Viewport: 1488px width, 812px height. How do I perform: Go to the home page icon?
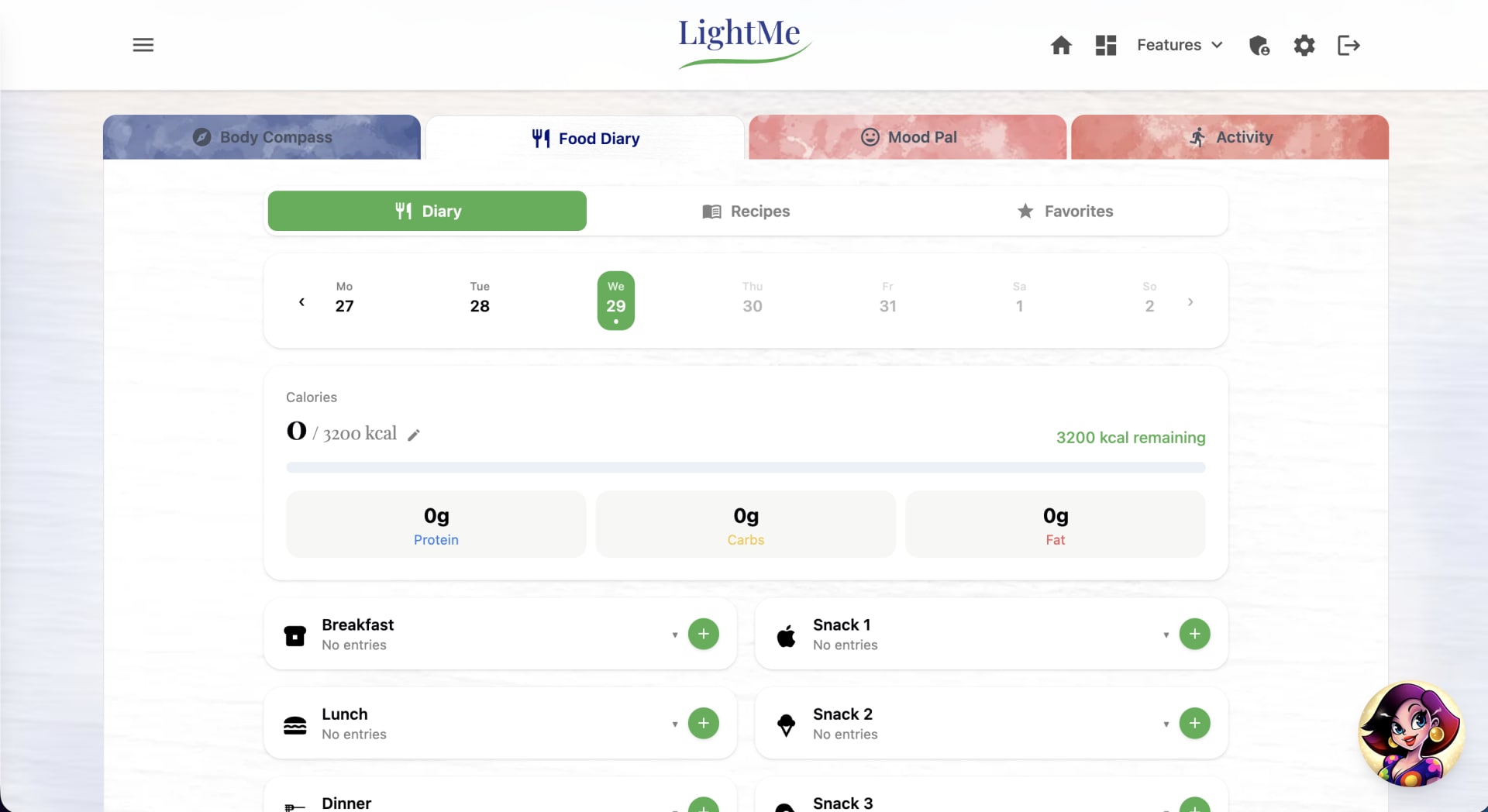[x=1061, y=45]
